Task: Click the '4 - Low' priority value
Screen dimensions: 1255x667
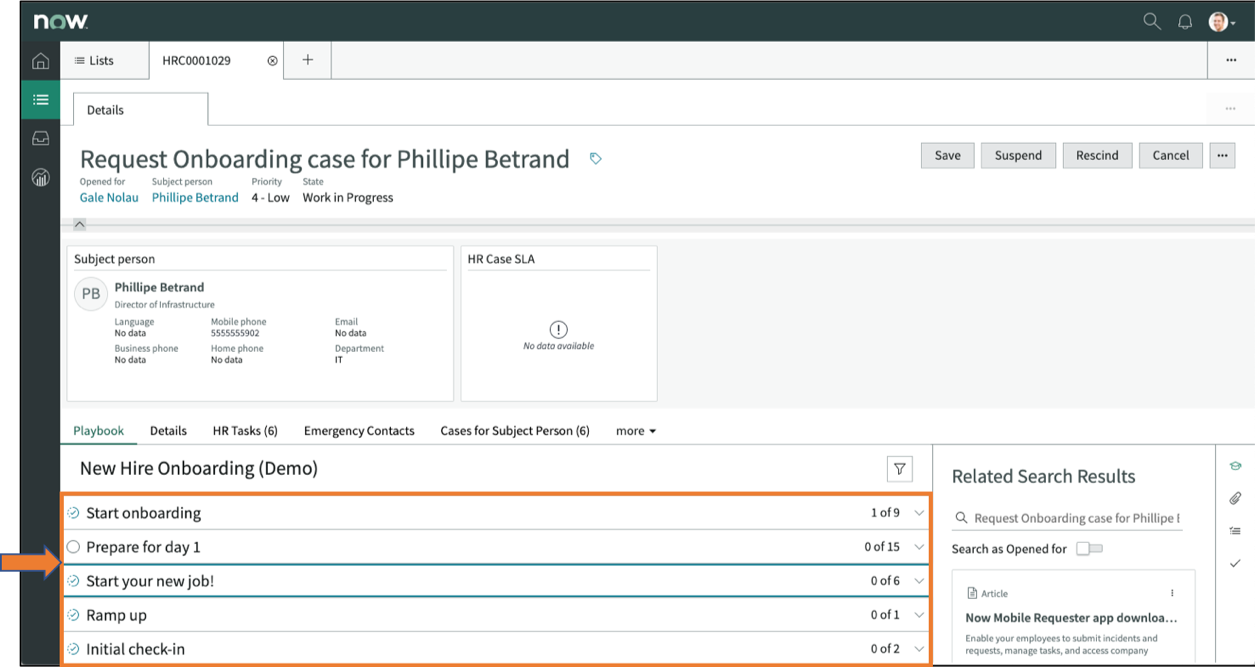Action: point(270,198)
